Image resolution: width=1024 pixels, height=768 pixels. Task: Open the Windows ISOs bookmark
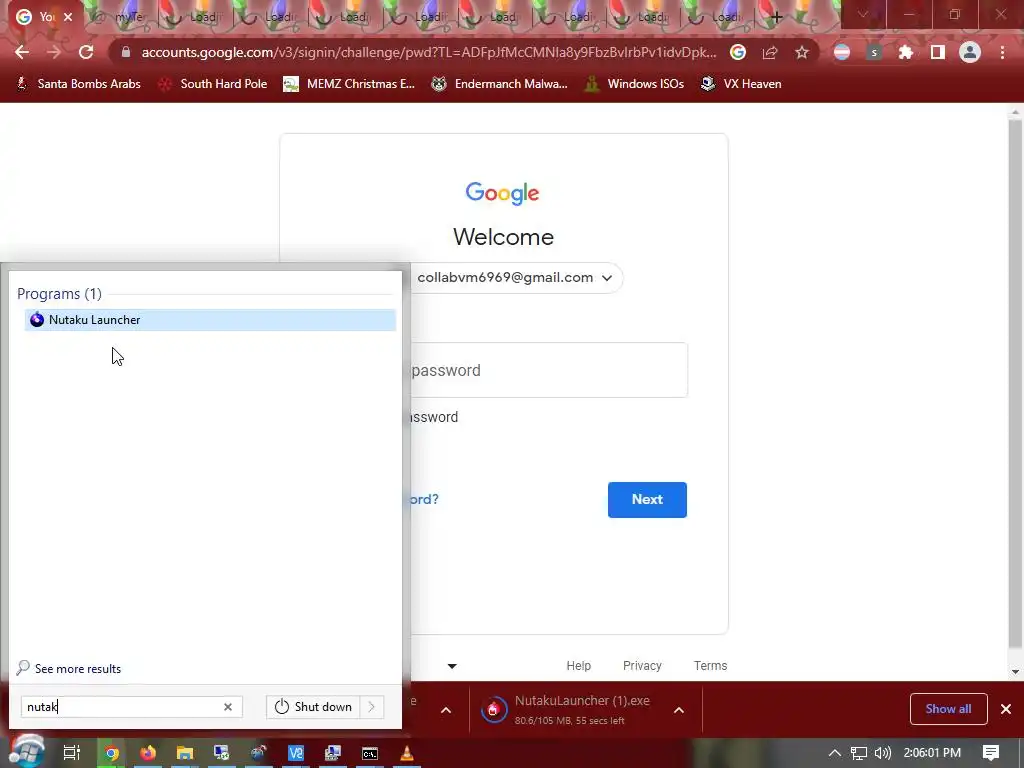pyautogui.click(x=635, y=84)
